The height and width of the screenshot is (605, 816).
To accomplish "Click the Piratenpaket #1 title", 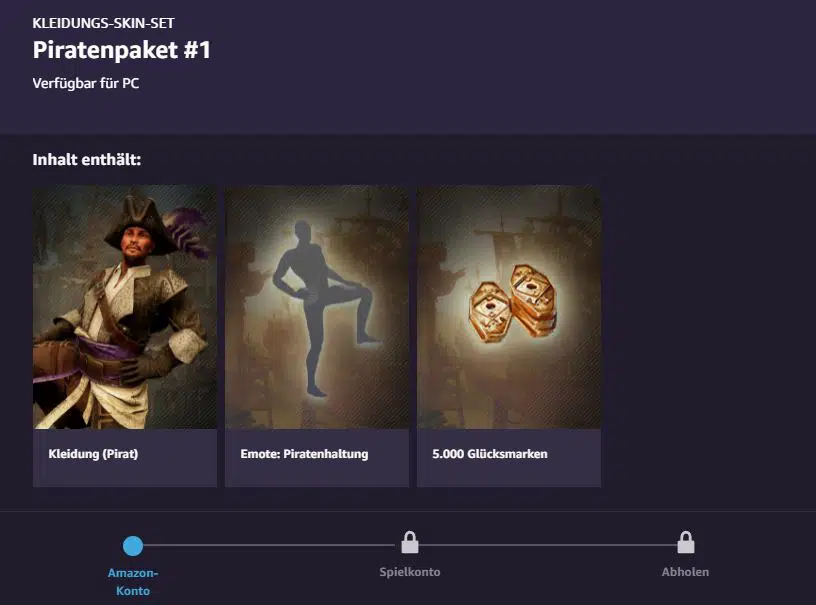I will [122, 50].
